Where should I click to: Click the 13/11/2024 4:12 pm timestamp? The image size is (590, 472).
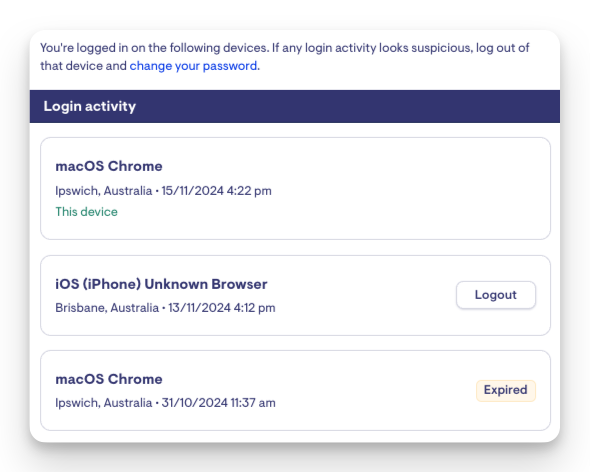pos(222,308)
